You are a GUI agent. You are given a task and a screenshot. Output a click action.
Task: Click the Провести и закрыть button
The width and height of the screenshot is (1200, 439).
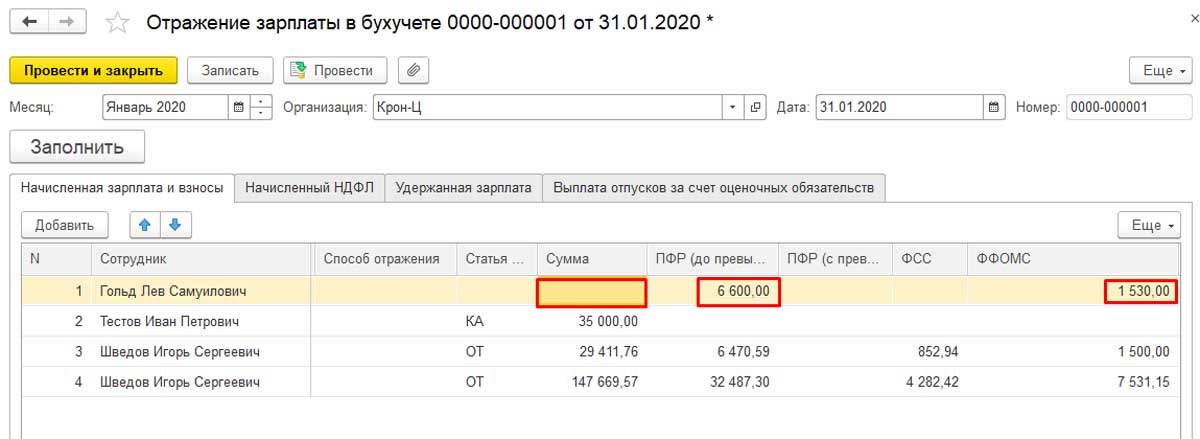[93, 71]
